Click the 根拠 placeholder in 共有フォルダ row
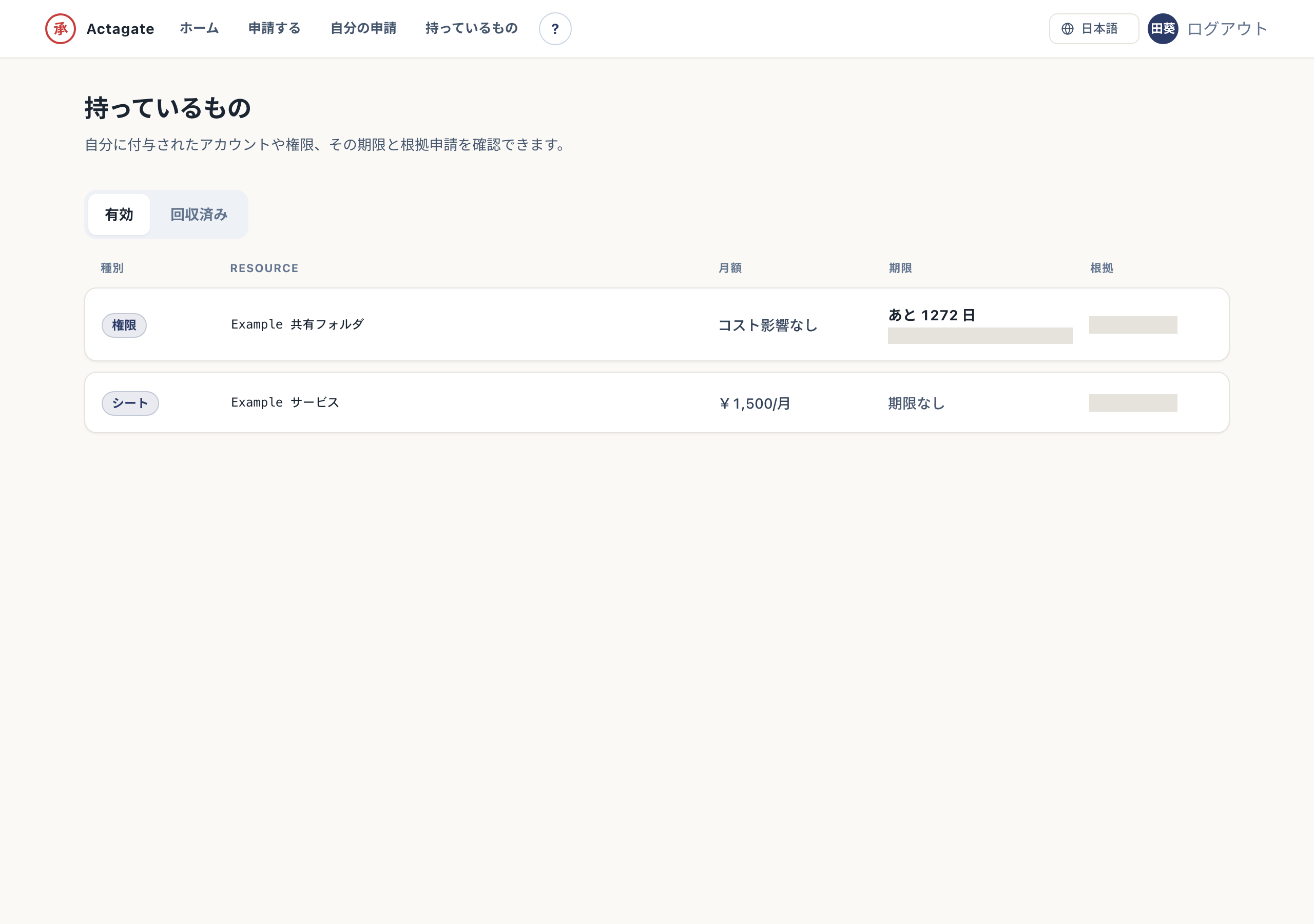 pyautogui.click(x=1133, y=324)
